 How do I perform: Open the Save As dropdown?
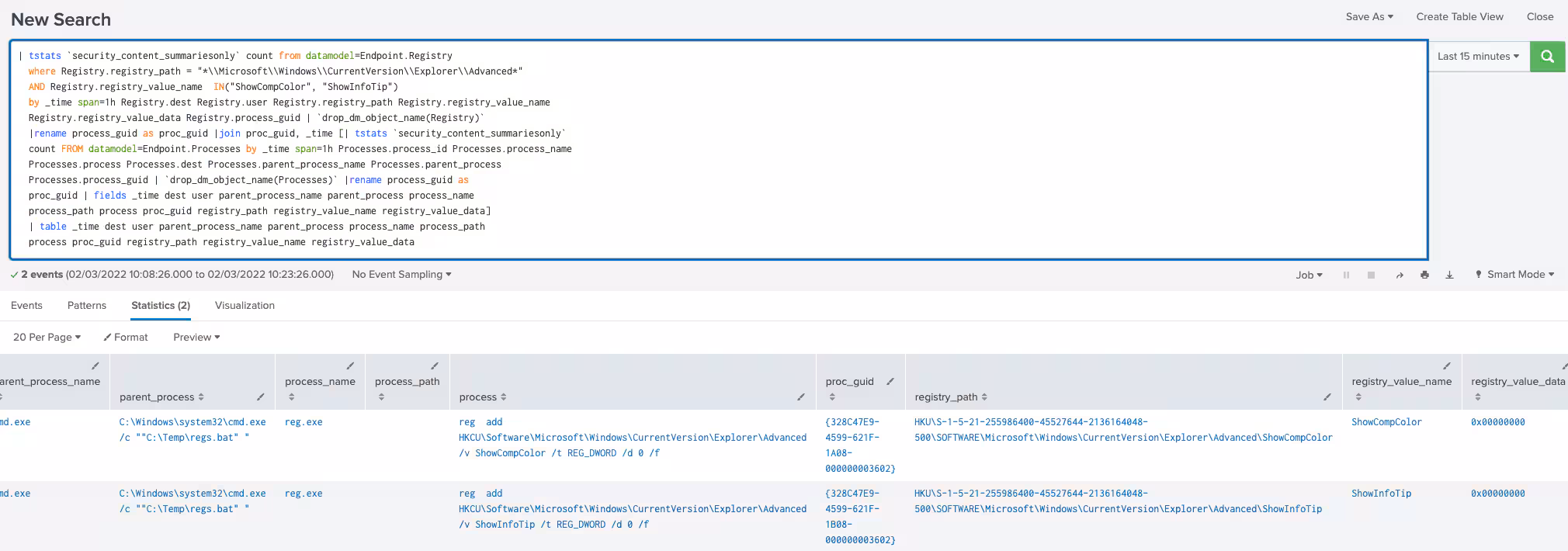pyautogui.click(x=1369, y=16)
